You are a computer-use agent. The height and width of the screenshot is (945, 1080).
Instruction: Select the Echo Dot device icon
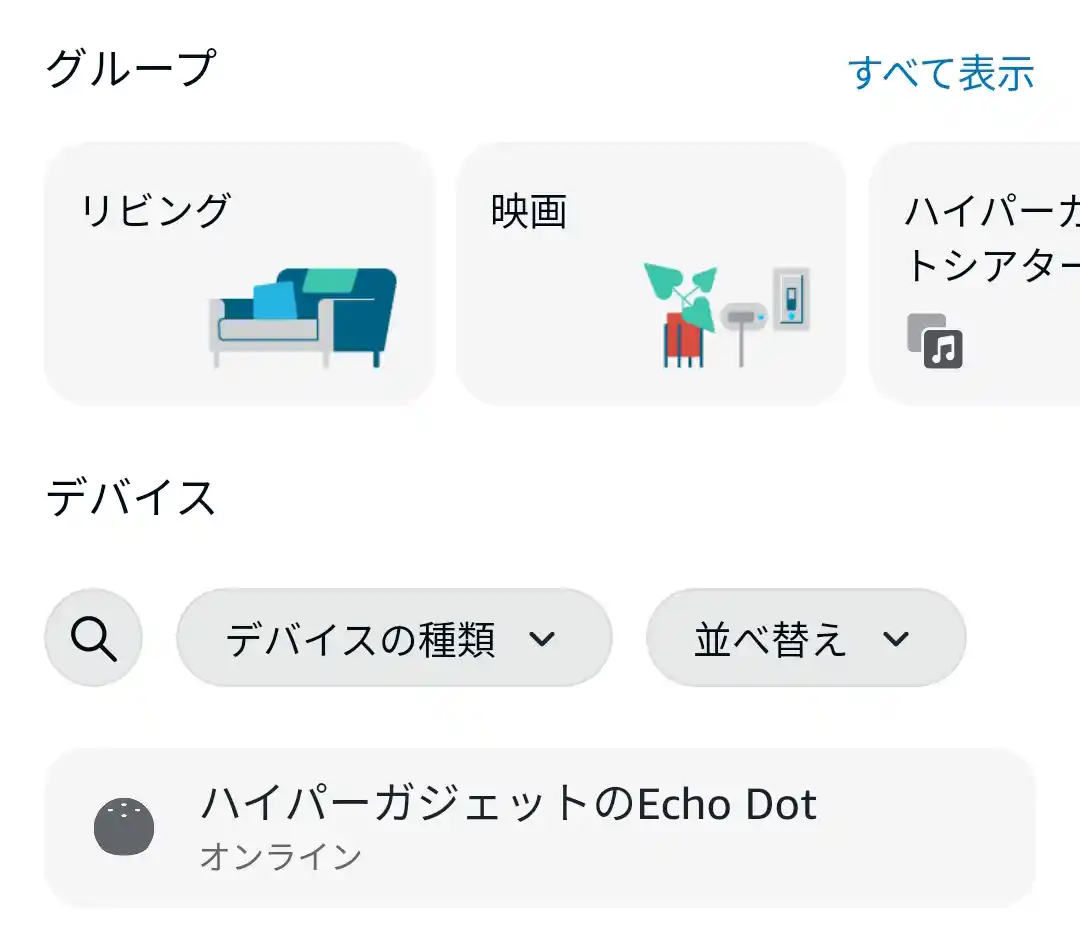point(124,826)
